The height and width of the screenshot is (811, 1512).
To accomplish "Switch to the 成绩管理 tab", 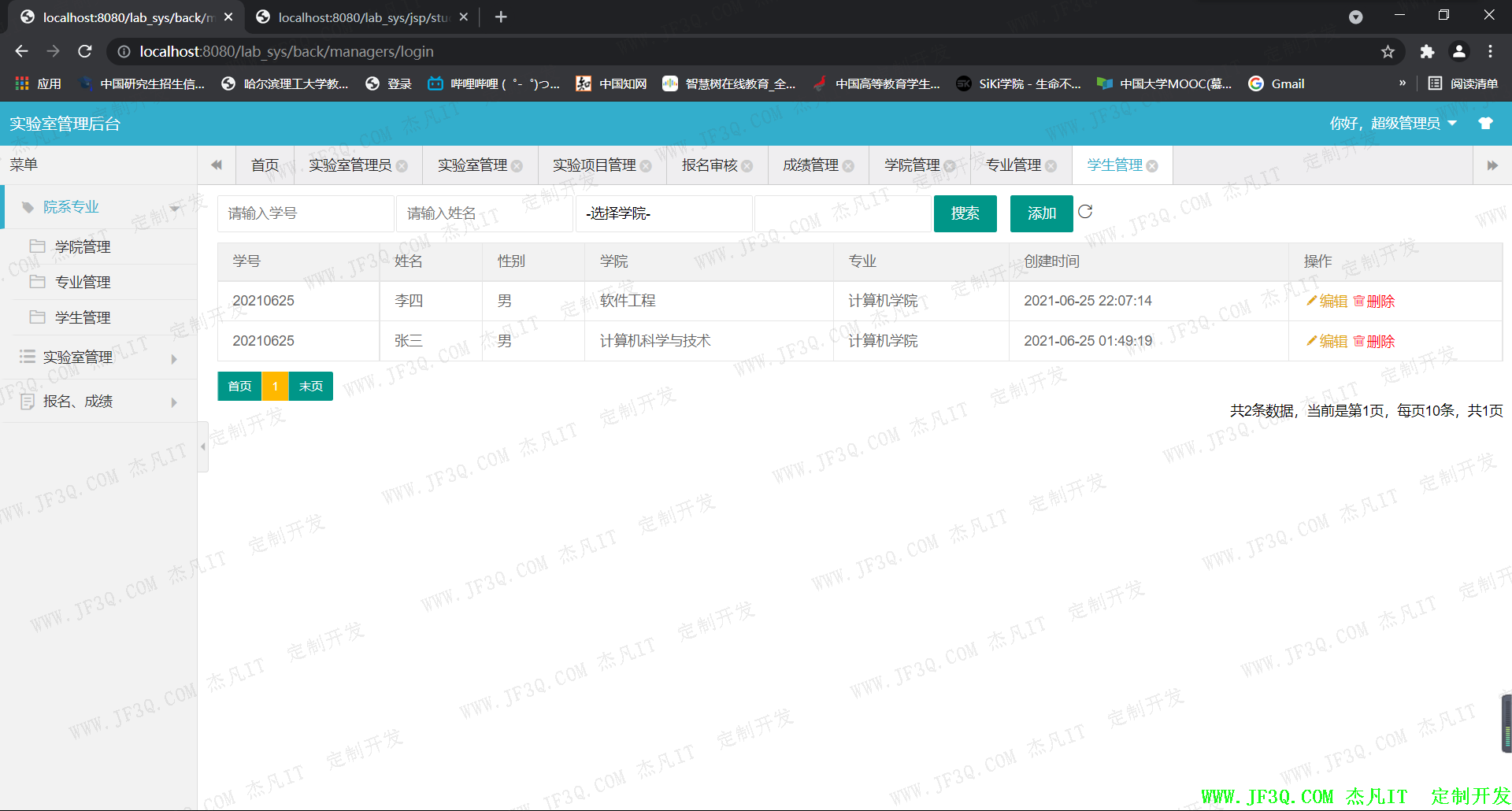I will click(810, 165).
